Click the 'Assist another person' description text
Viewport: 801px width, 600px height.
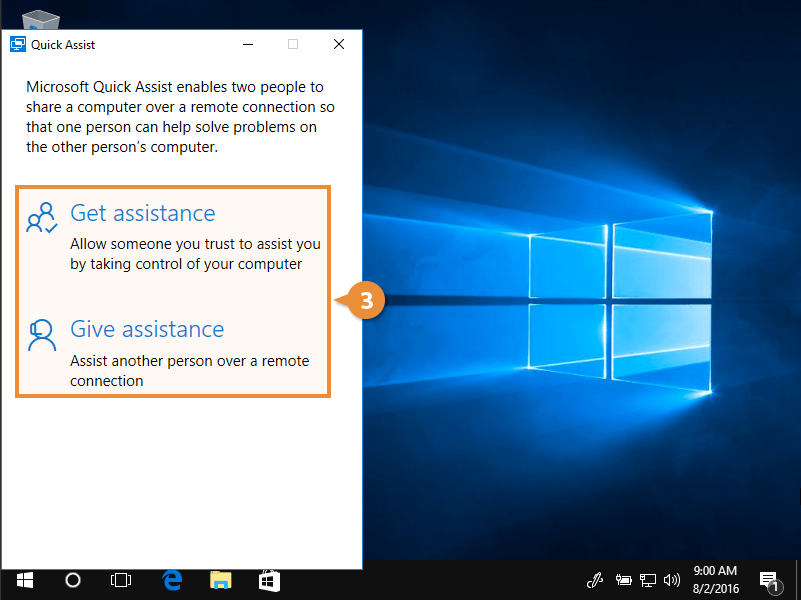pyautogui.click(x=190, y=371)
